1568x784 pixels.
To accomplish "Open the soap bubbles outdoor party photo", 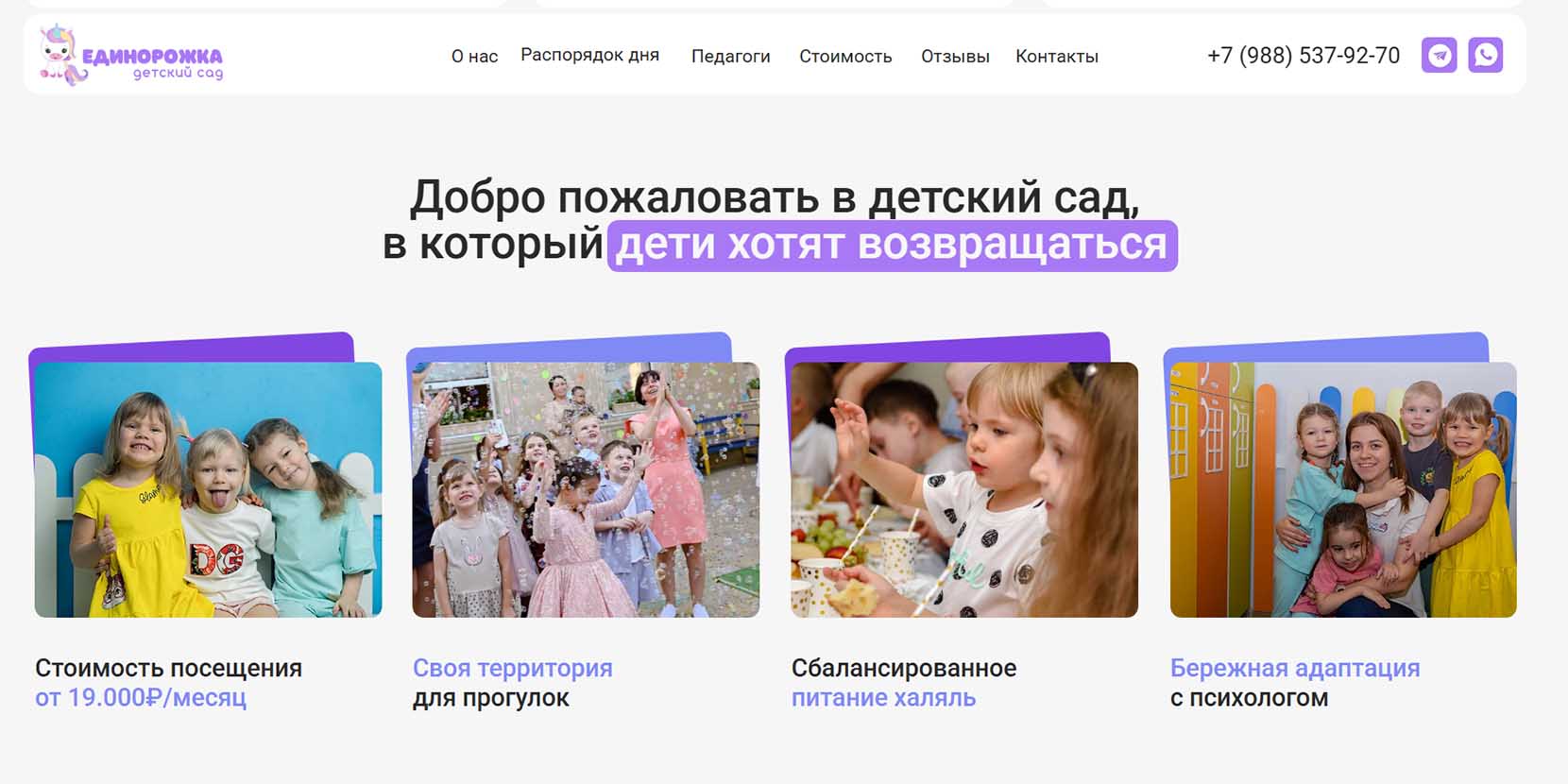I will pyautogui.click(x=586, y=489).
